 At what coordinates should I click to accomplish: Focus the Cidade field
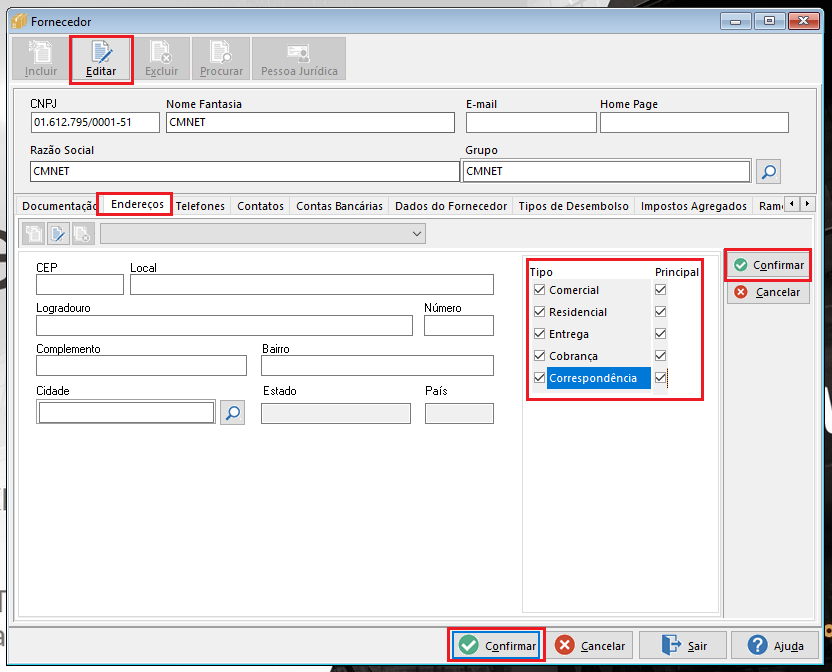click(x=126, y=412)
